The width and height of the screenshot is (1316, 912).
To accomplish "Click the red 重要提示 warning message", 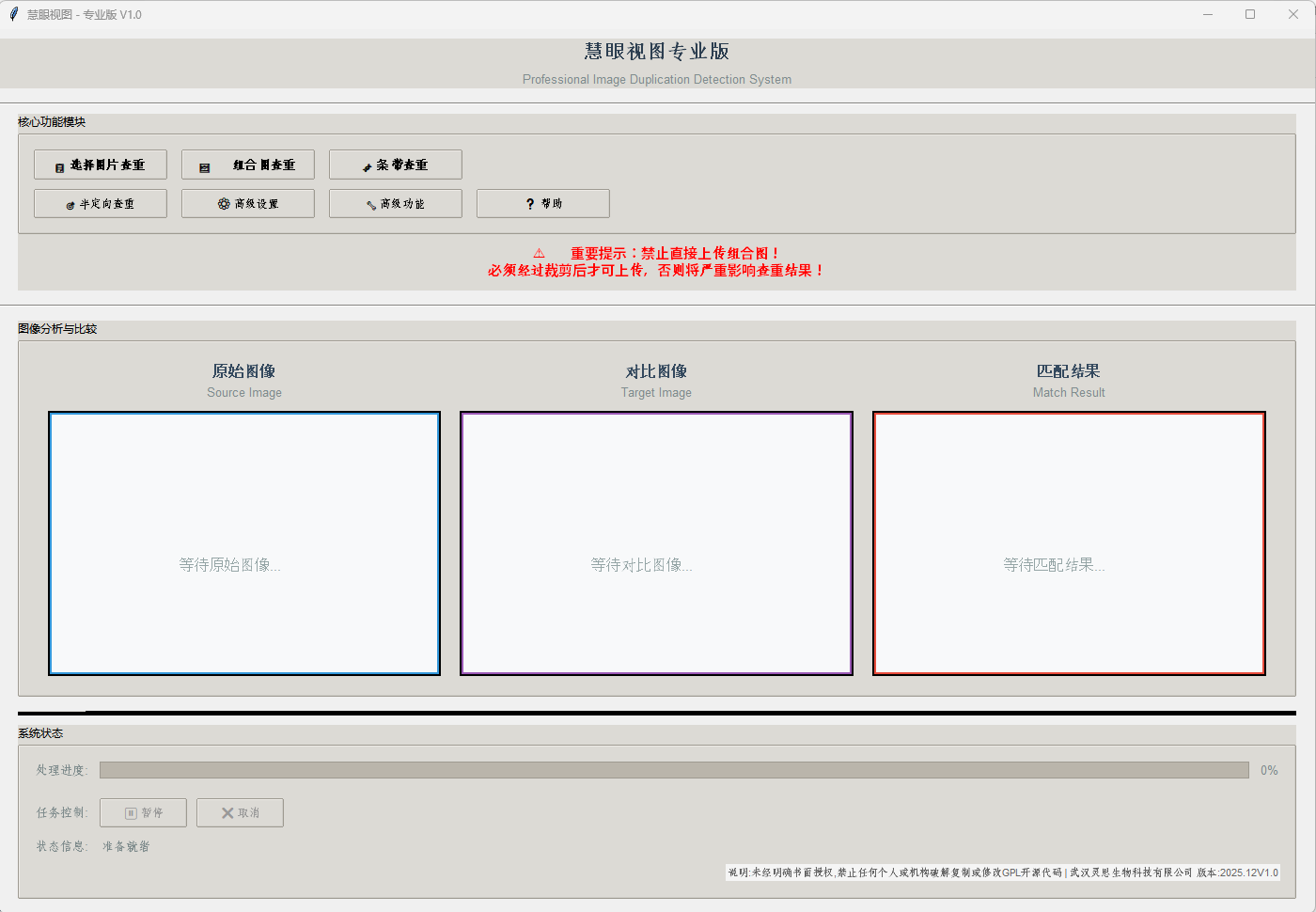I will point(656,262).
